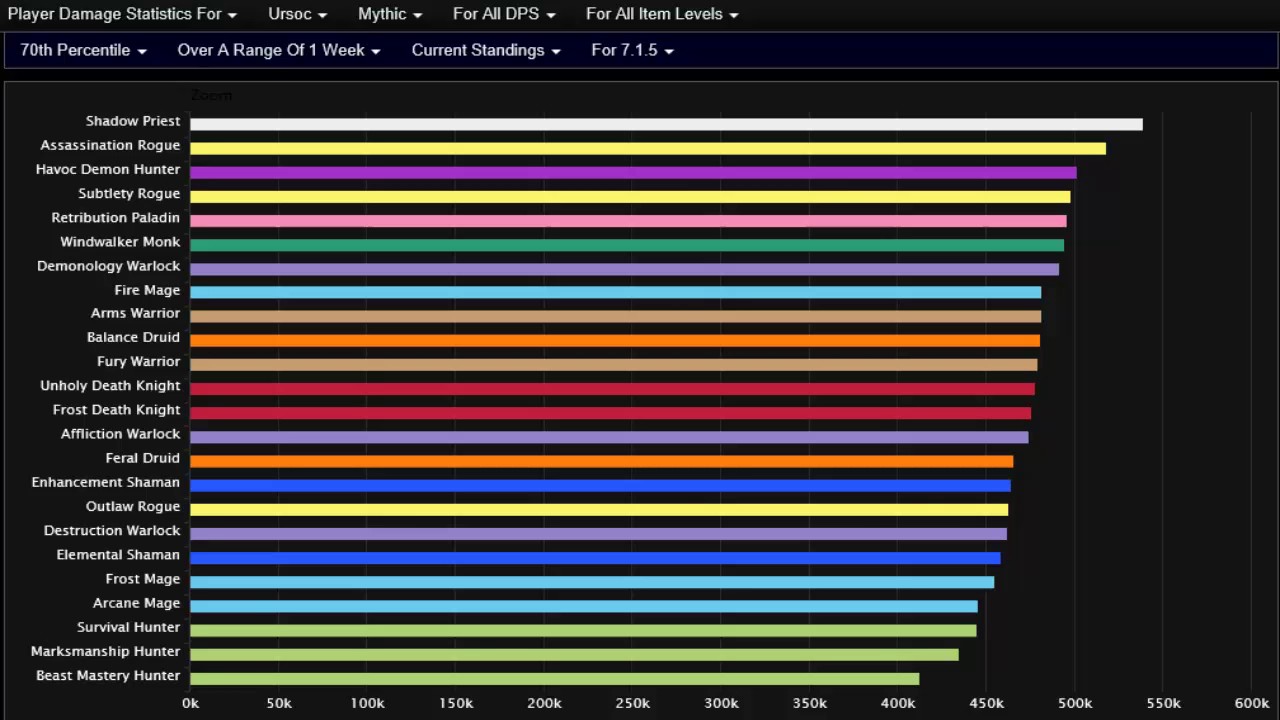Click the Marksmanship Hunter bar
Image resolution: width=1280 pixels, height=720 pixels.
(x=574, y=654)
